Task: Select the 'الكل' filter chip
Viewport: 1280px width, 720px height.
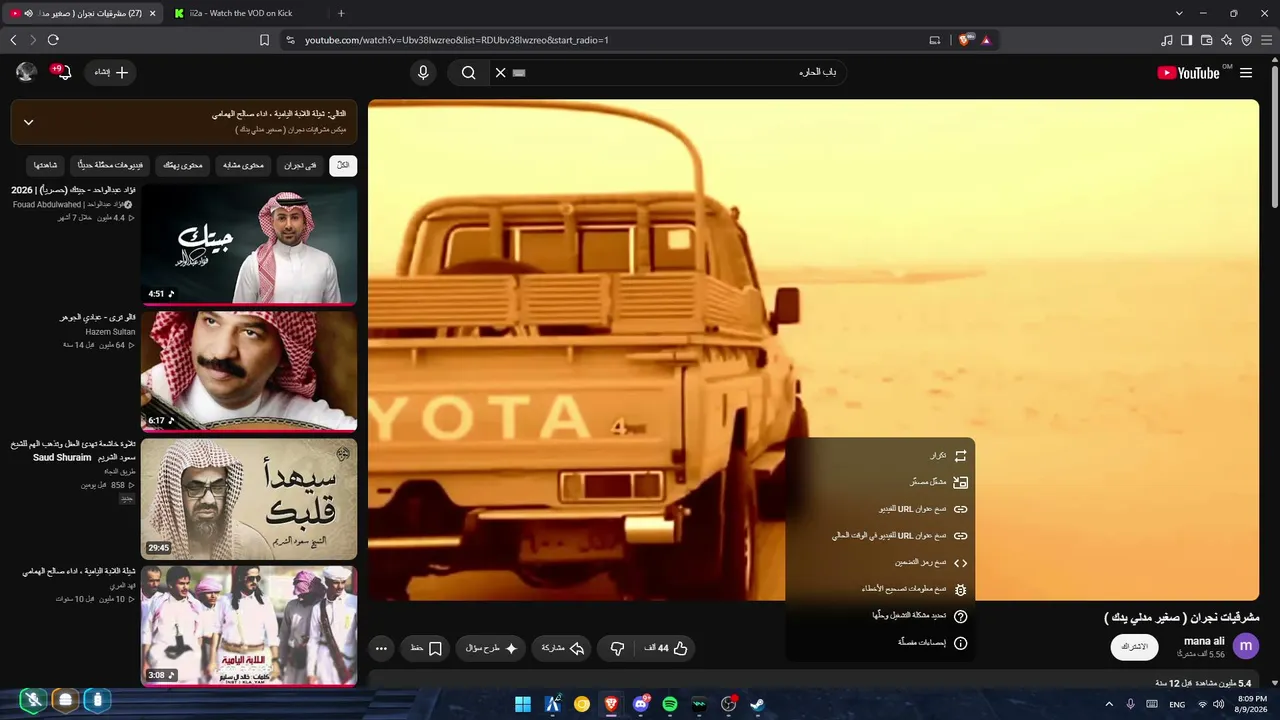Action: click(x=343, y=165)
